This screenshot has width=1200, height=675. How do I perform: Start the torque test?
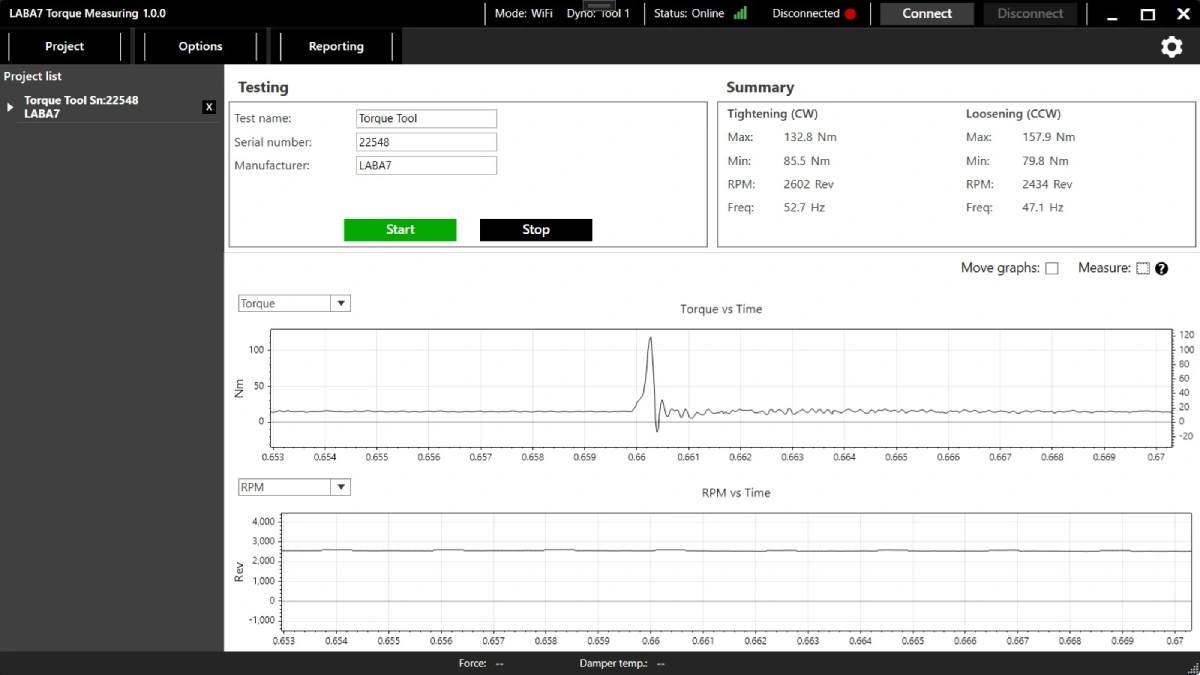tap(400, 230)
